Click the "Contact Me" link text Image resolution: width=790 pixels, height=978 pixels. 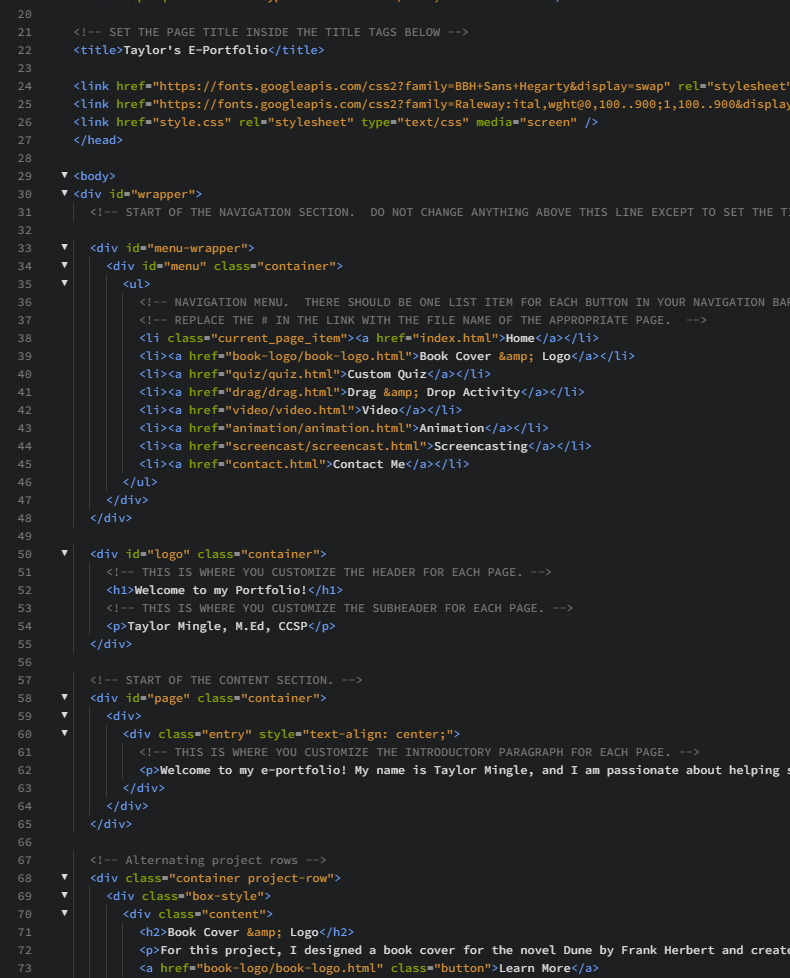click(x=369, y=465)
